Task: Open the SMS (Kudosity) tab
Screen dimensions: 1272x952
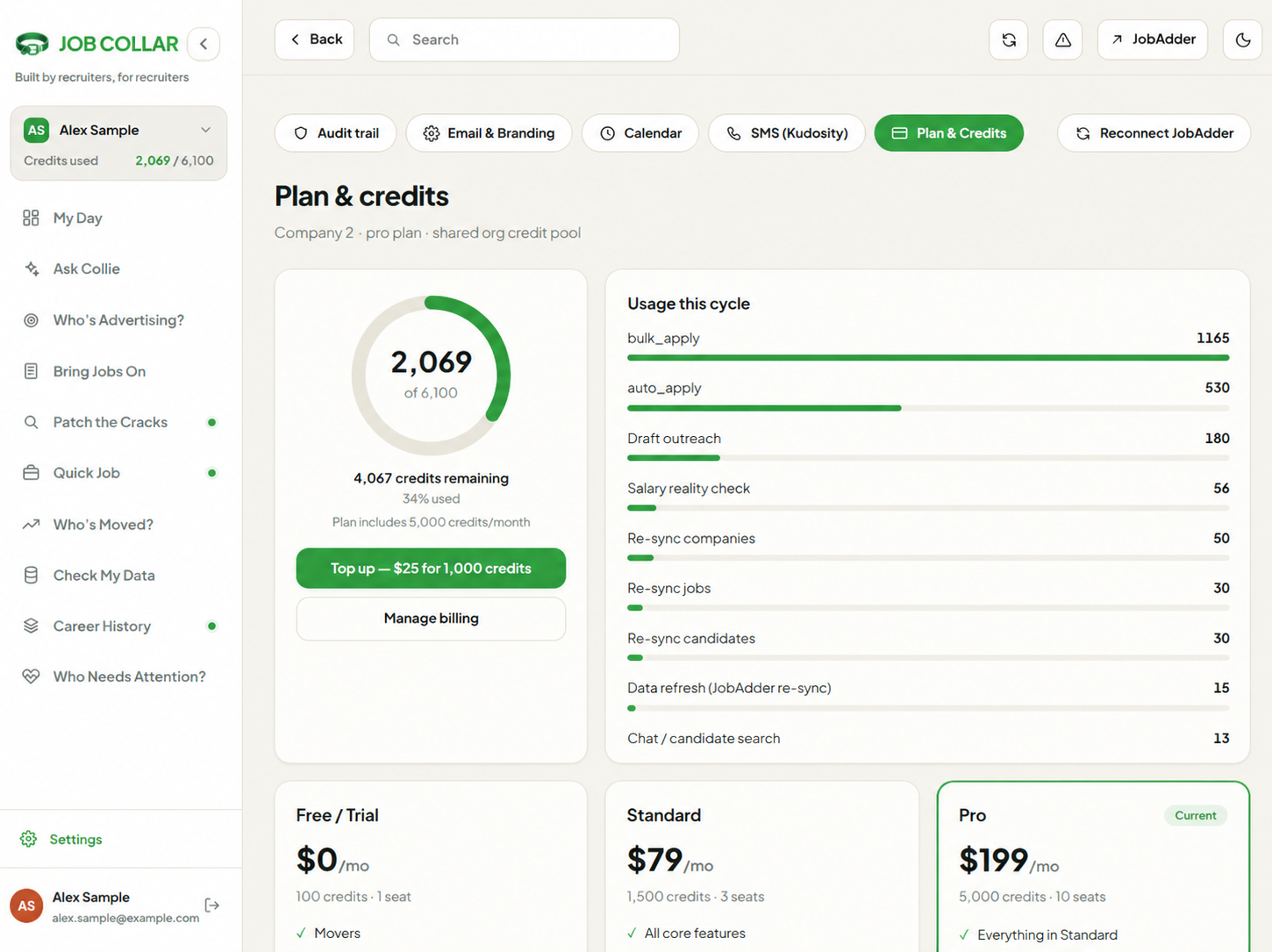Action: (x=787, y=133)
